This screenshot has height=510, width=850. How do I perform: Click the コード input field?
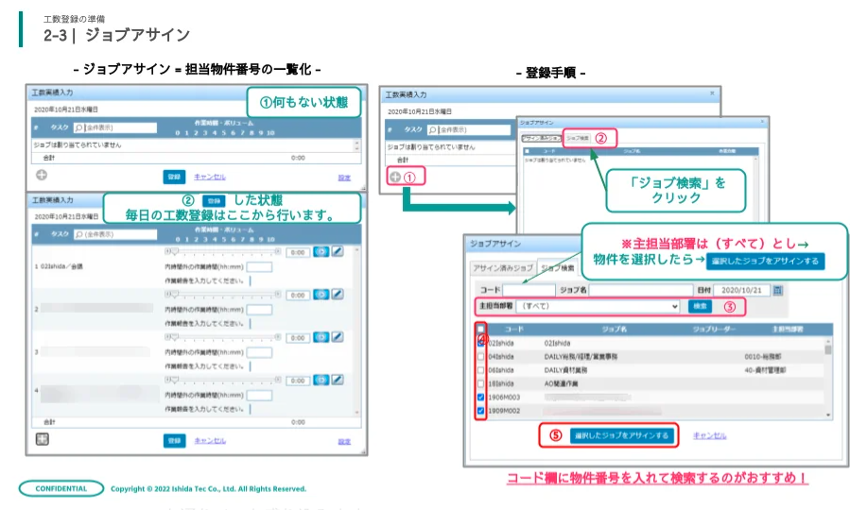pyautogui.click(x=528, y=290)
